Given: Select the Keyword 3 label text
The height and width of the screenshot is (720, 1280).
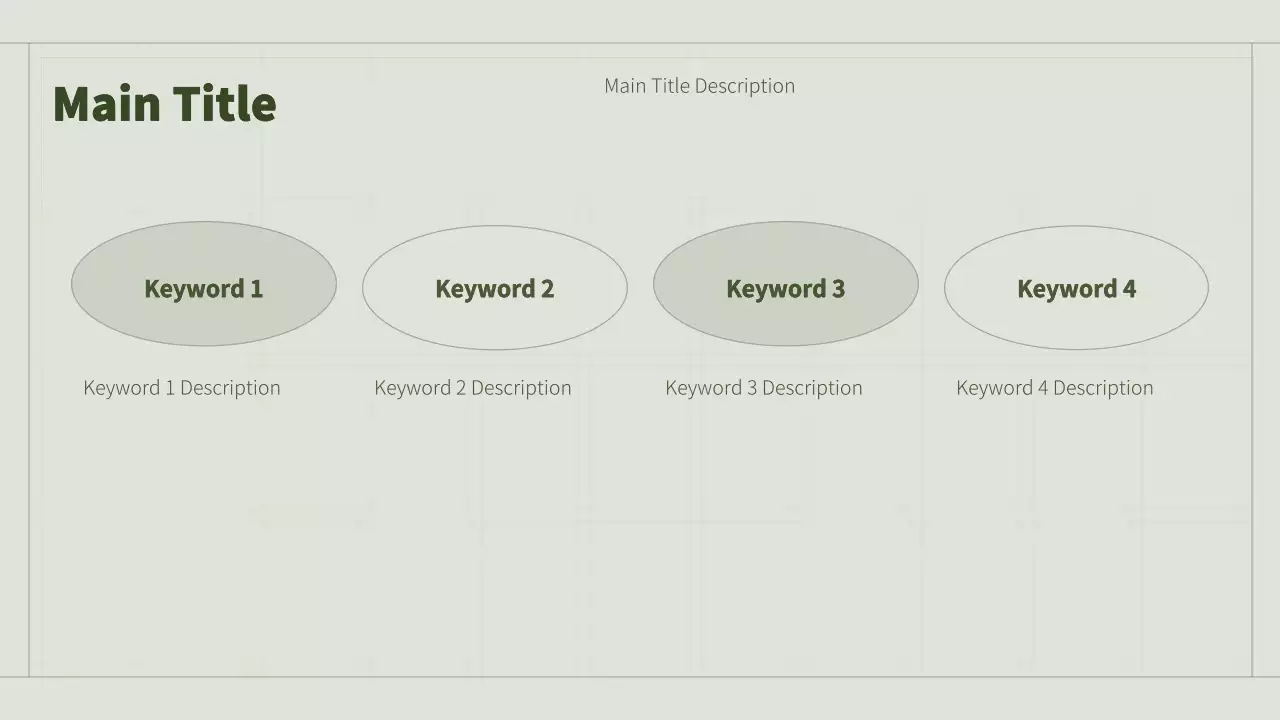Looking at the screenshot, I should point(785,289).
